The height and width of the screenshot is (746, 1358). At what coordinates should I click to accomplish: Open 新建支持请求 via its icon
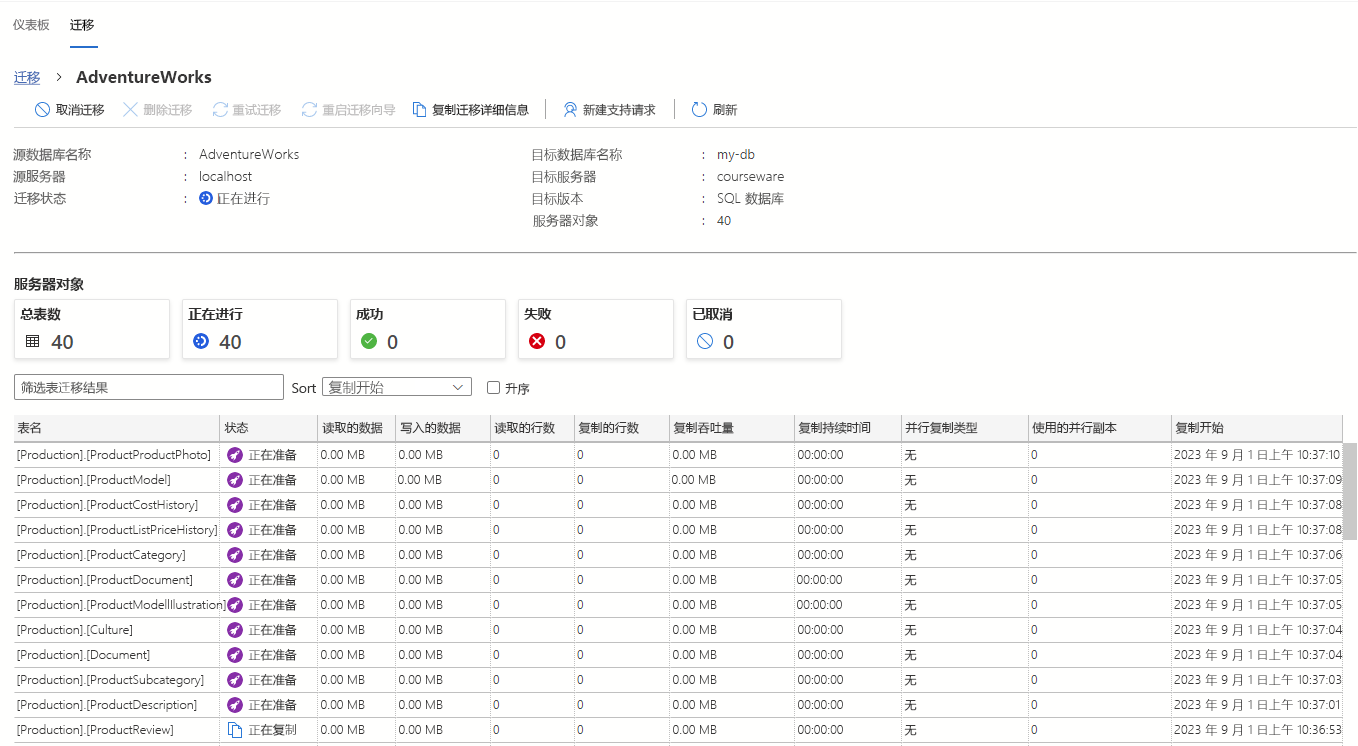tap(569, 109)
